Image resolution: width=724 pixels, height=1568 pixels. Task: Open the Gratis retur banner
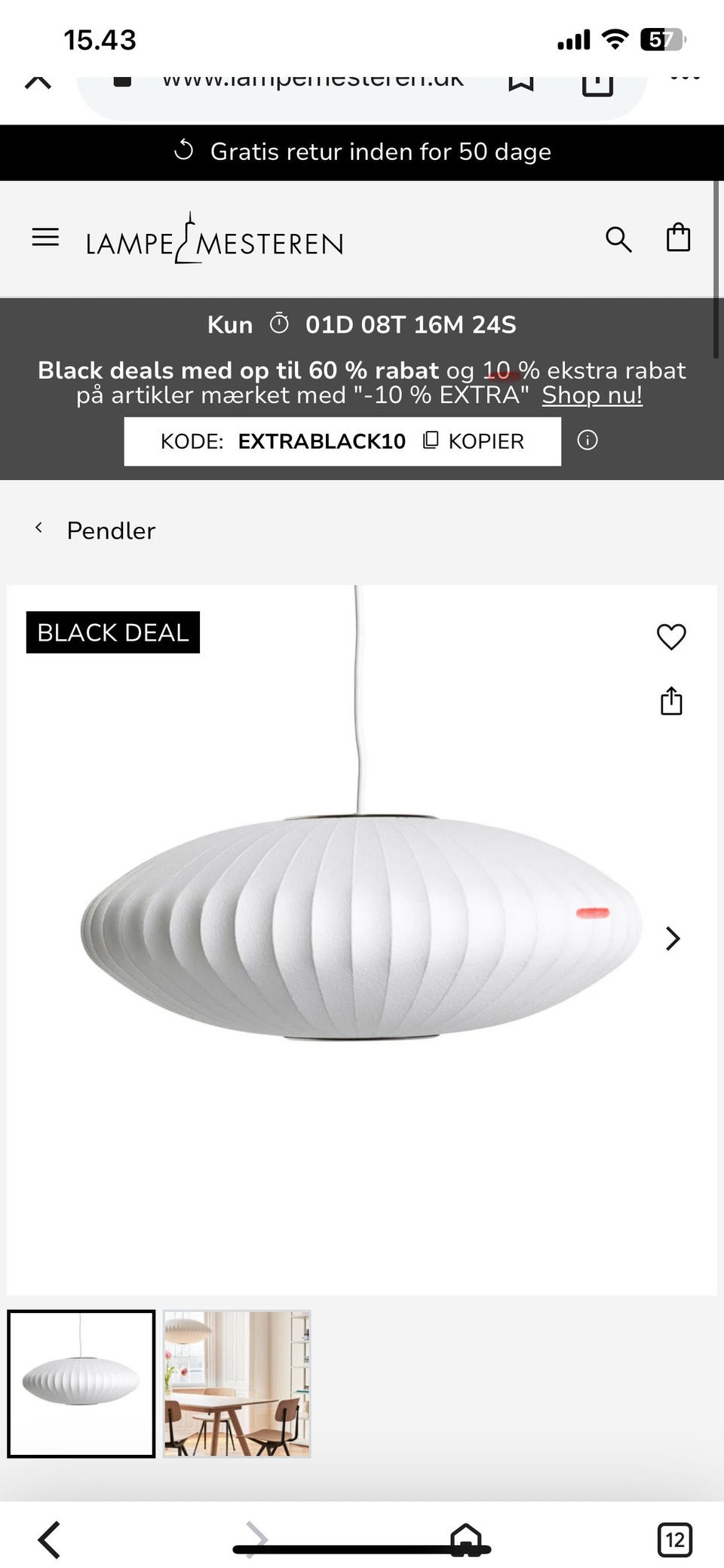(x=362, y=152)
